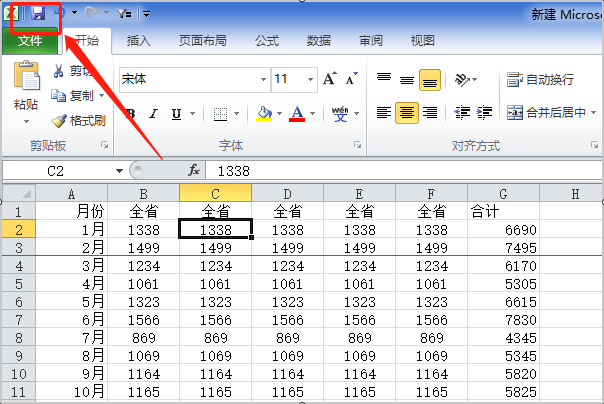Toggle align text right
Image resolution: width=604 pixels, height=404 pixels.
click(x=430, y=112)
